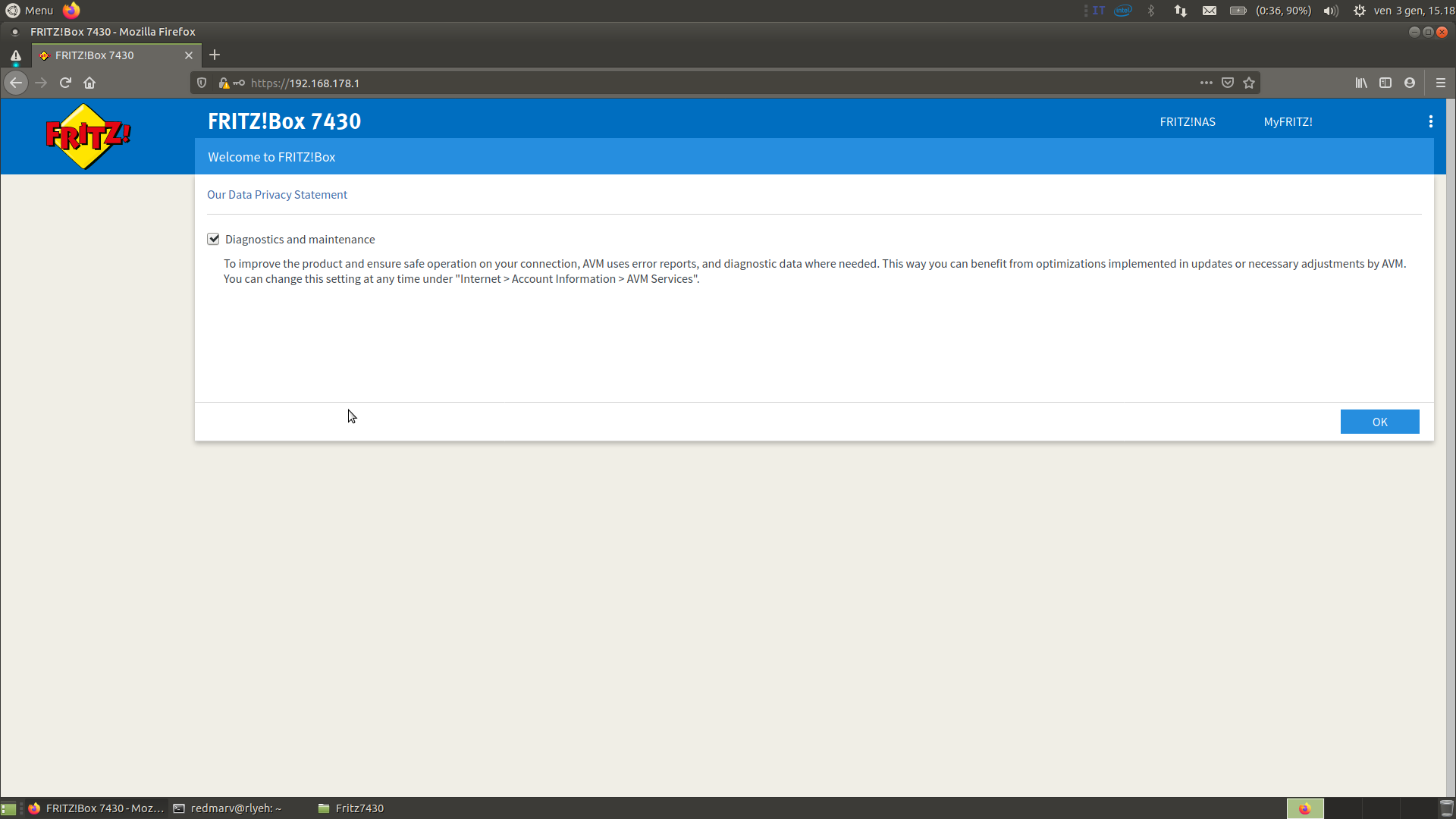Open a new browser tab
This screenshot has width=1456, height=819.
[215, 55]
